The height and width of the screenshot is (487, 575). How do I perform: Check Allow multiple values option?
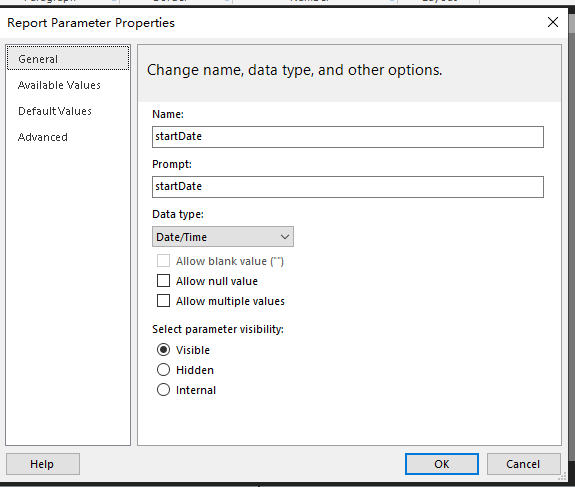(x=163, y=301)
